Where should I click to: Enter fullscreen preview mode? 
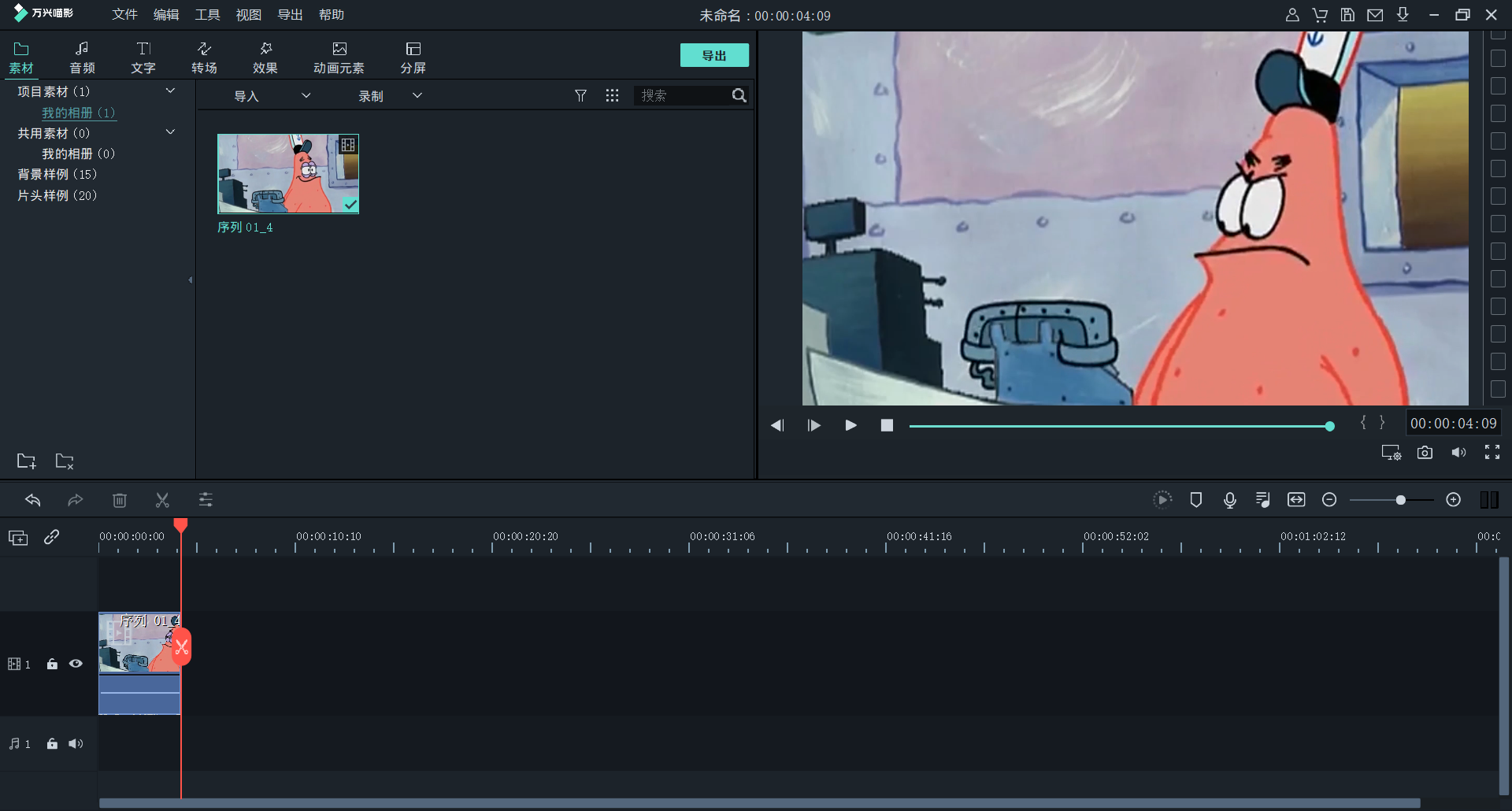pos(1492,453)
